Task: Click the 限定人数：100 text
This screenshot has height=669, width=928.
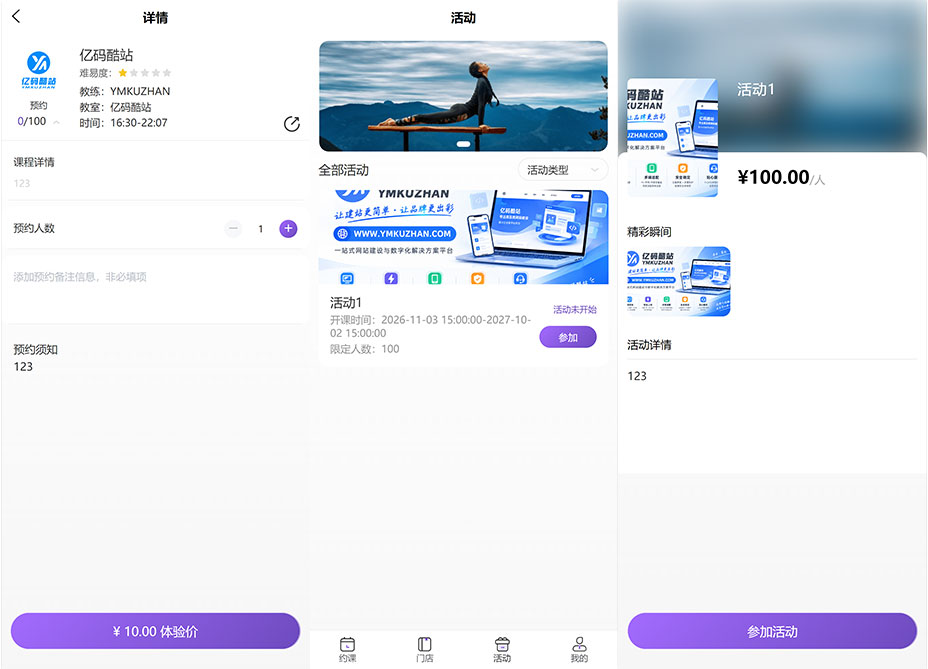Action: pyautogui.click(x=365, y=349)
